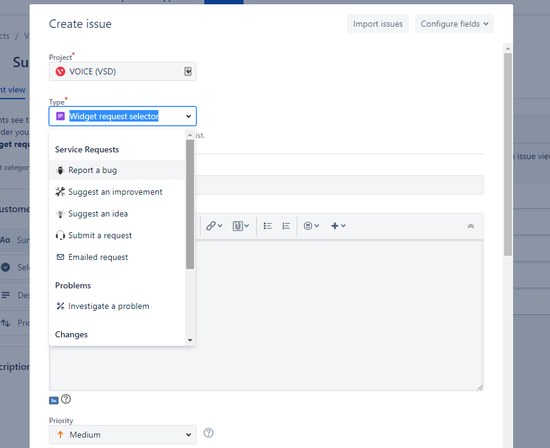Click the icon beside Investigate a problem
The height and width of the screenshot is (448, 550).
pyautogui.click(x=60, y=306)
